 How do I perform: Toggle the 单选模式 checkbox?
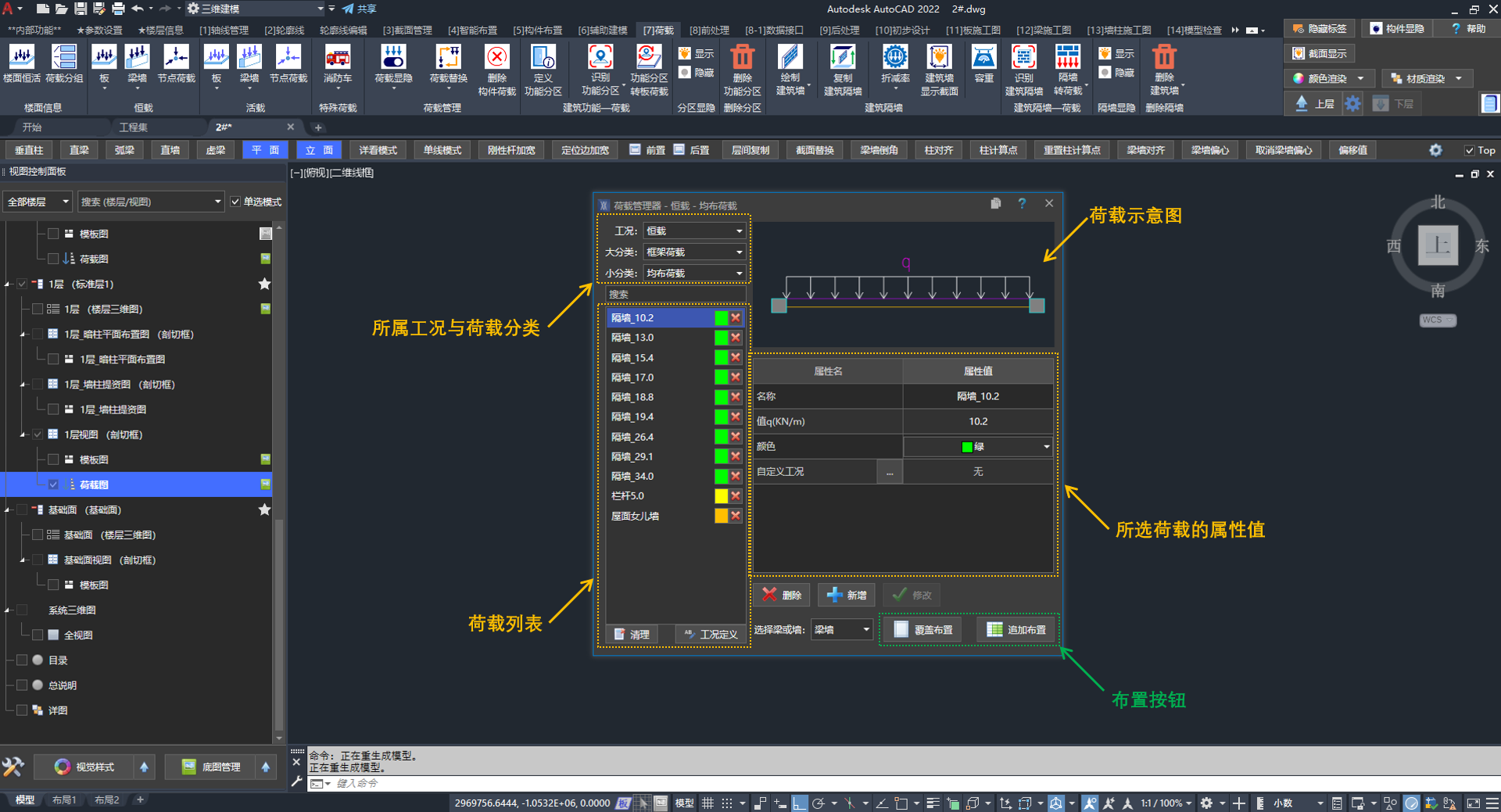click(x=235, y=202)
